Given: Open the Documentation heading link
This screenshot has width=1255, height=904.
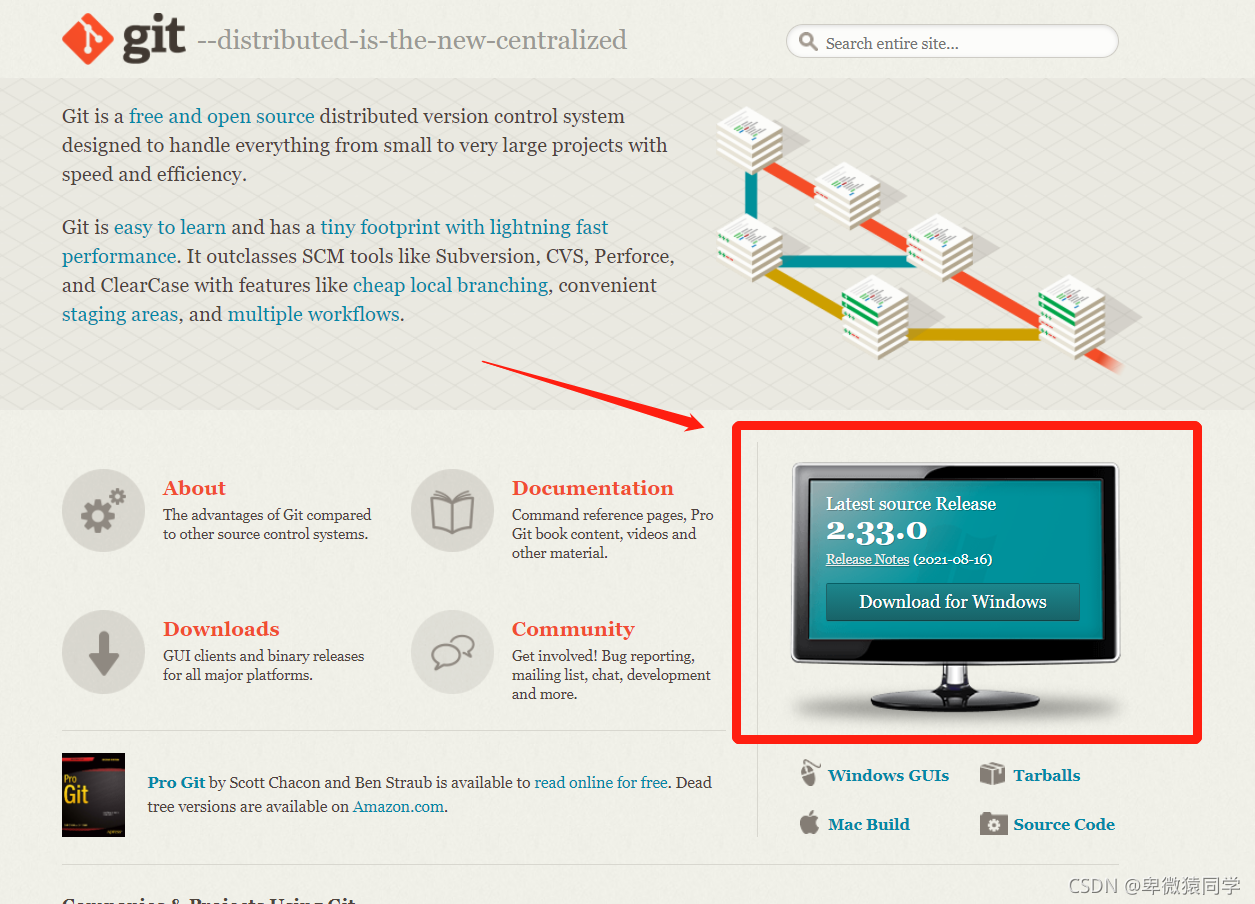Looking at the screenshot, I should (x=592, y=488).
